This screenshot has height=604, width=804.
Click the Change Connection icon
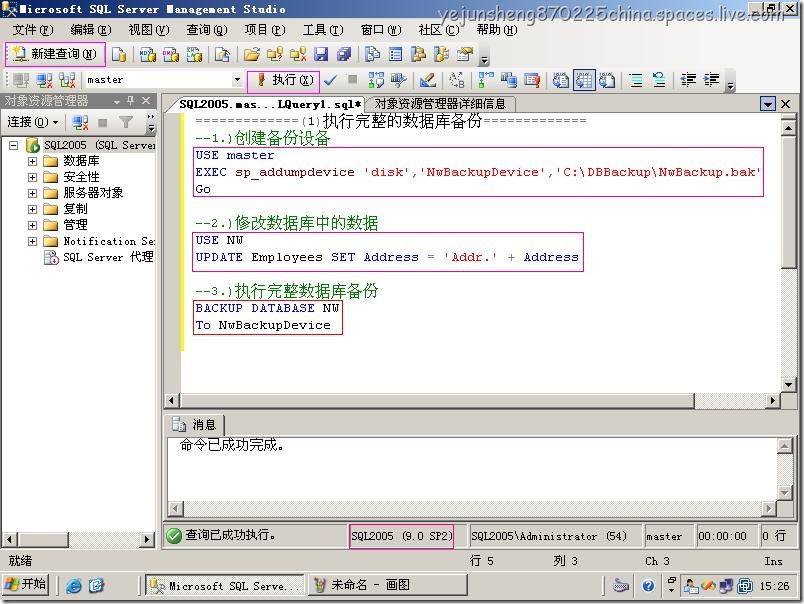tap(67, 80)
